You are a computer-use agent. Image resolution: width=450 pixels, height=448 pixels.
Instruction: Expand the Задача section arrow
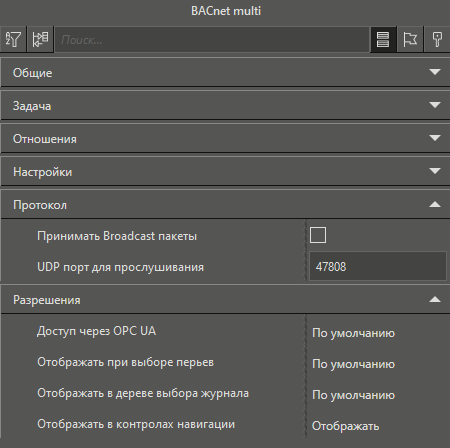click(435, 105)
